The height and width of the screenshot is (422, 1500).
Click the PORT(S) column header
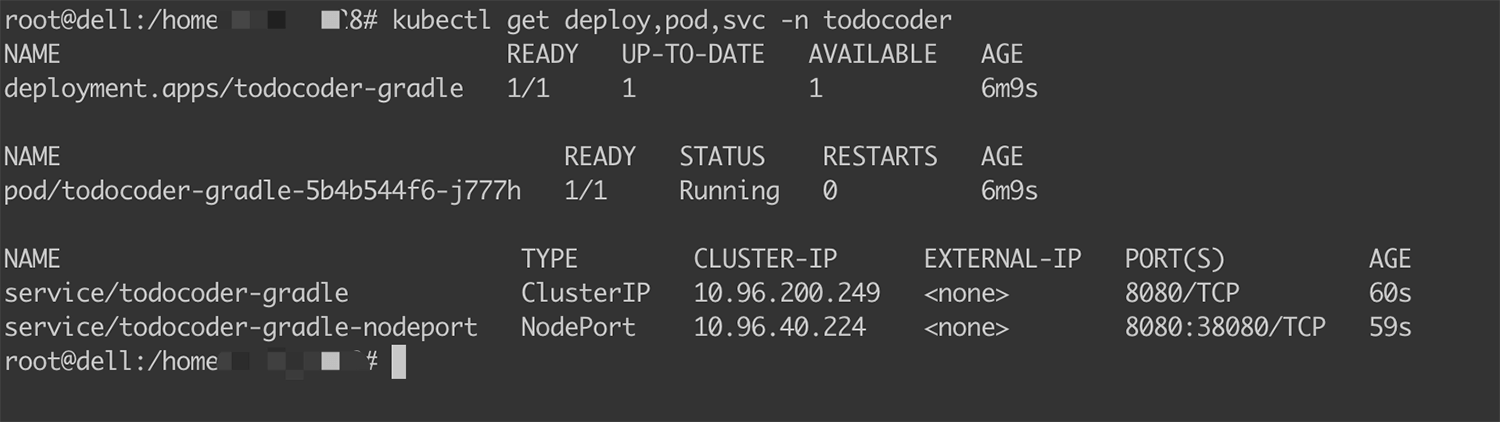(x=1175, y=259)
